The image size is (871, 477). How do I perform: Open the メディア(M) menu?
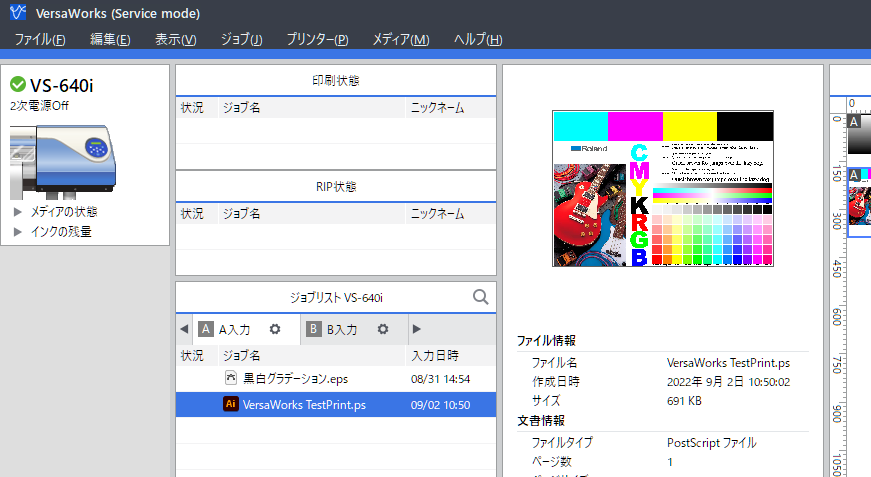point(401,39)
